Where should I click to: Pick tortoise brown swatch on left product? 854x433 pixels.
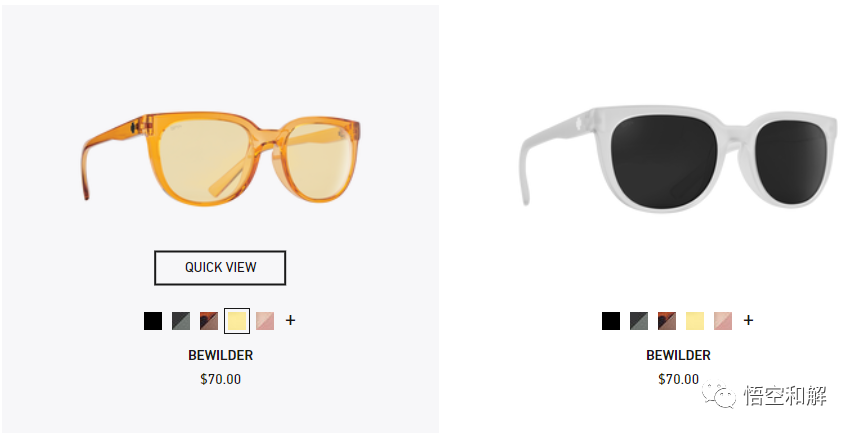click(209, 321)
